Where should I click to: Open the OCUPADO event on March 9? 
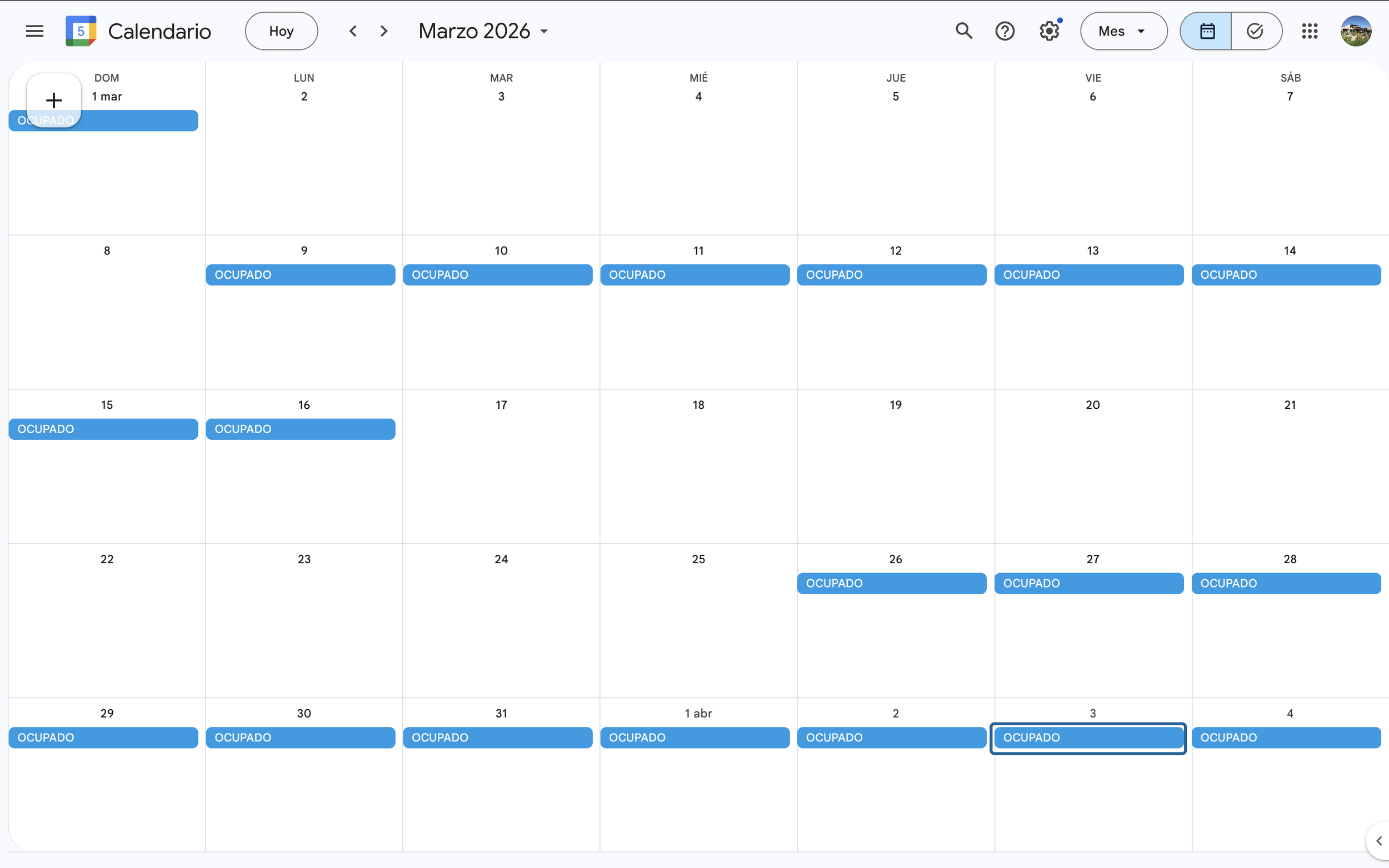(x=301, y=275)
